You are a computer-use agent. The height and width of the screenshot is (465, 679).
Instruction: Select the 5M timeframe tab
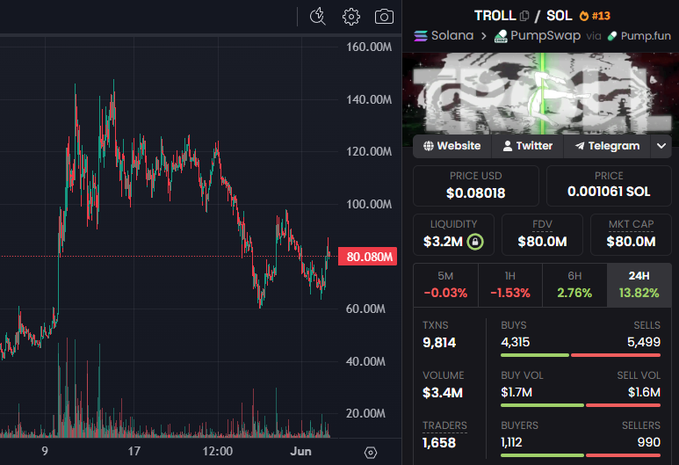446,285
